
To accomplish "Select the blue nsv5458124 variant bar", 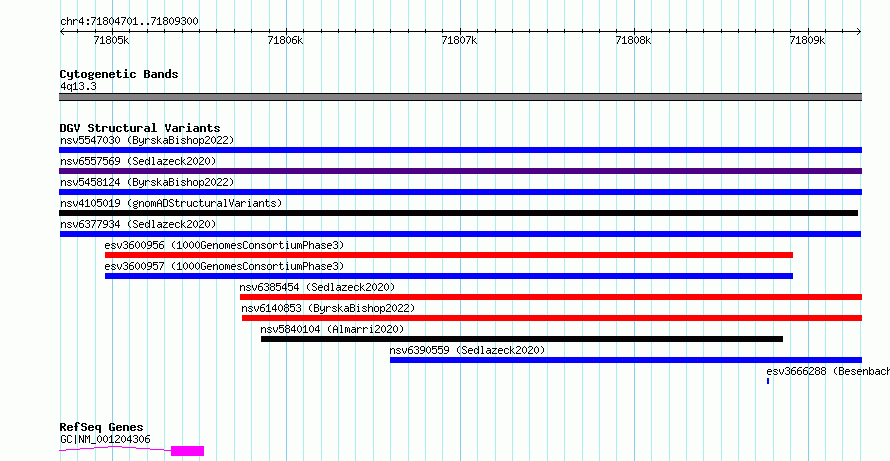I will [x=460, y=192].
